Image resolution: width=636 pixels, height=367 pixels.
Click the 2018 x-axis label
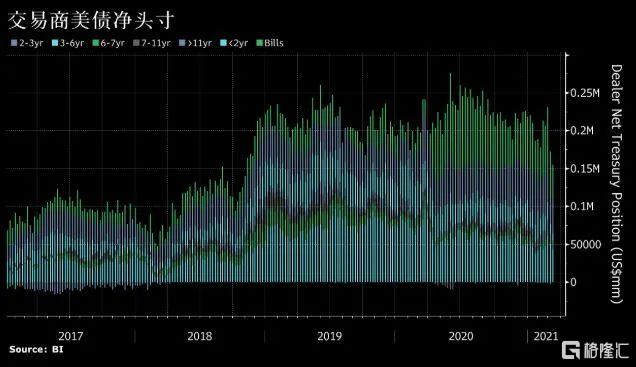(x=200, y=336)
